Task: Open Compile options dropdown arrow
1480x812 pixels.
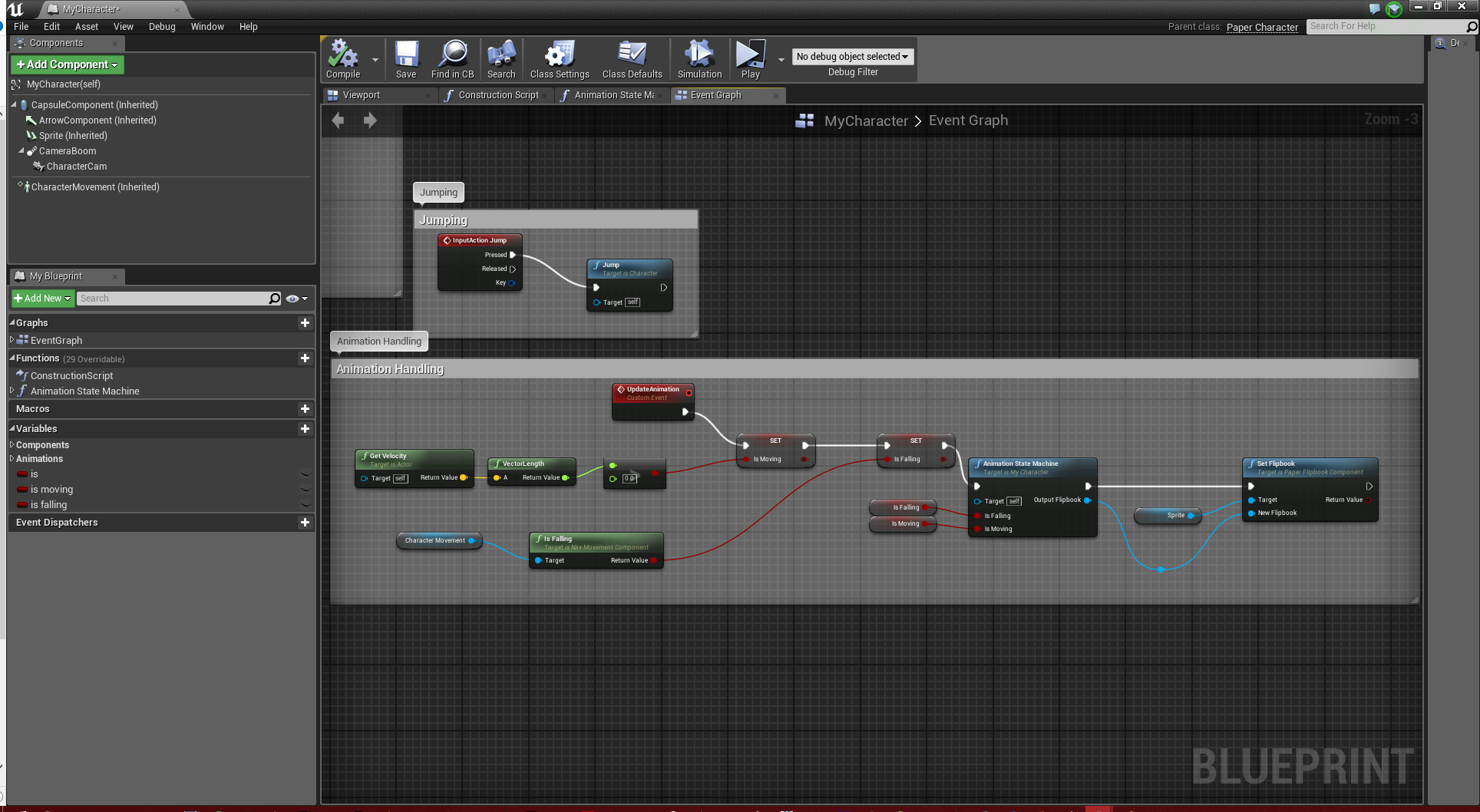Action: pos(375,59)
